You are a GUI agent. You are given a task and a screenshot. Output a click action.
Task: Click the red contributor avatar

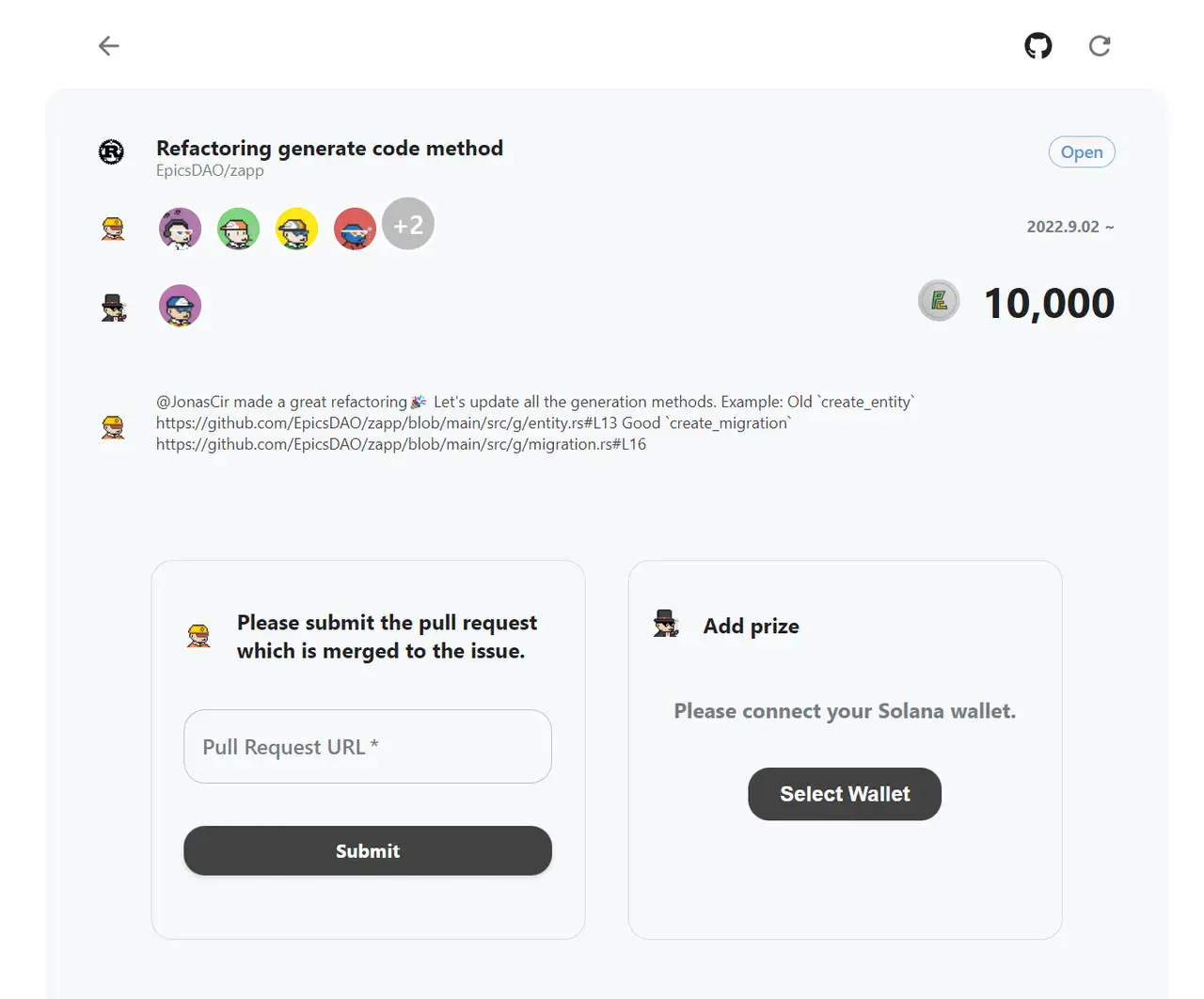point(355,229)
